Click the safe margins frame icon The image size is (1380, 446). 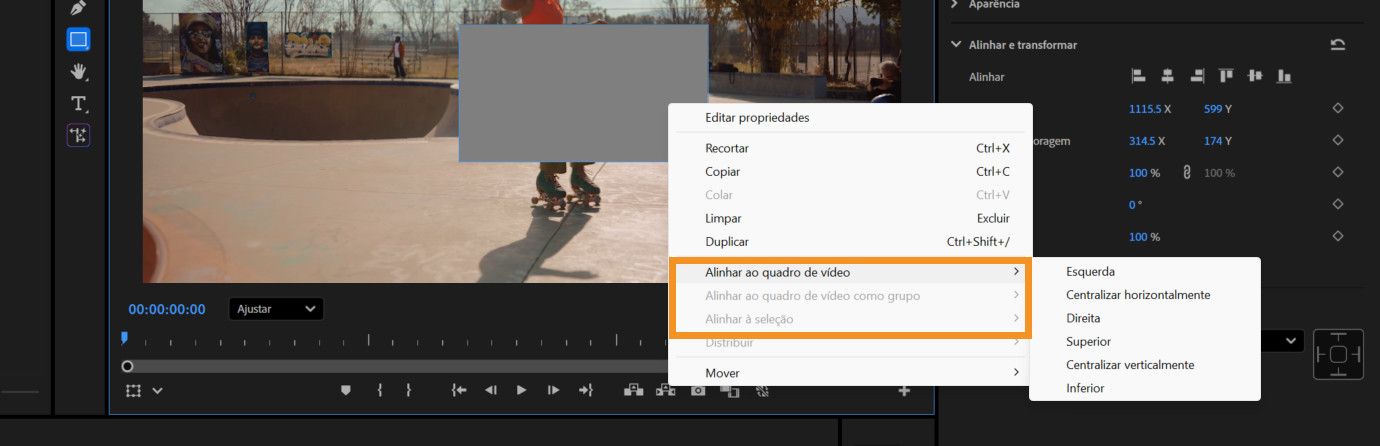[134, 391]
